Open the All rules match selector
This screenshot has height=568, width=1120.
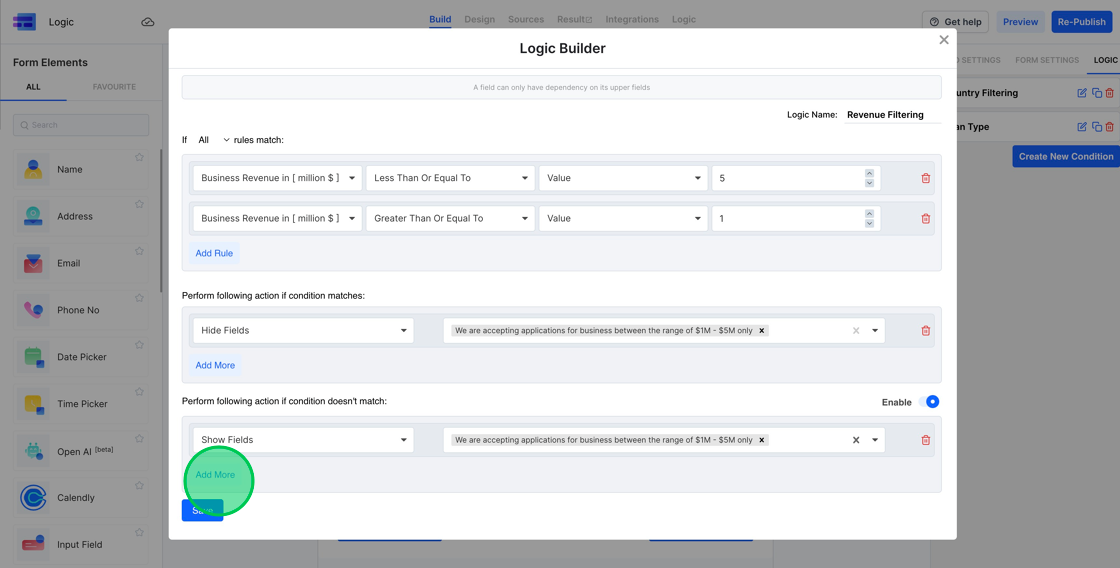[x=213, y=140]
